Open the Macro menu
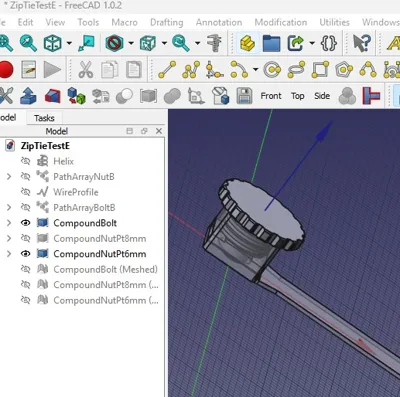 [124, 22]
